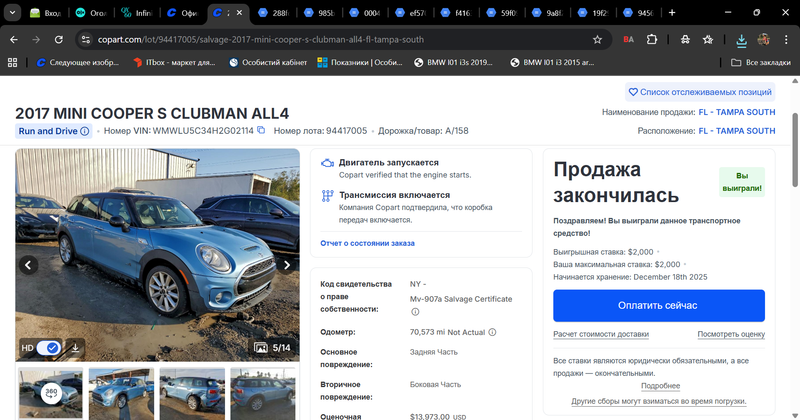Open the incognito-style extension icon
This screenshot has width=800, height=420.
tap(685, 40)
